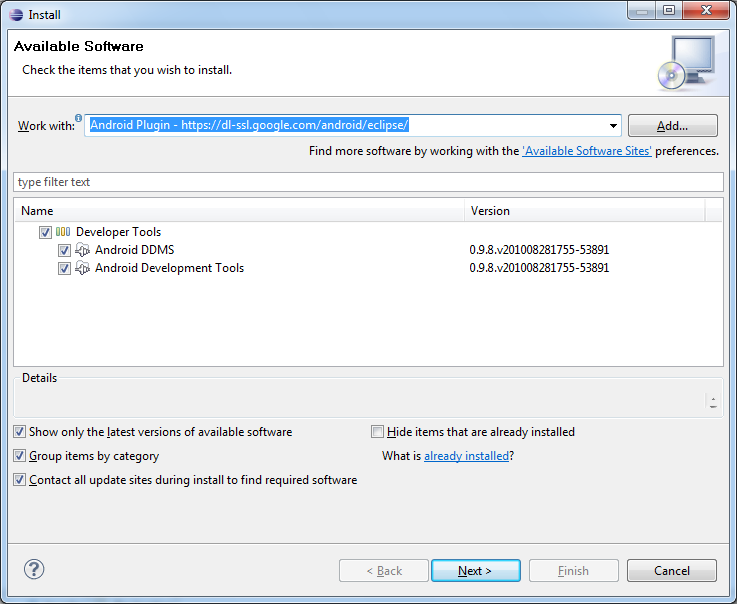Uncheck the Developer Tools checkbox
Image resolution: width=737 pixels, height=604 pixels.
point(45,232)
